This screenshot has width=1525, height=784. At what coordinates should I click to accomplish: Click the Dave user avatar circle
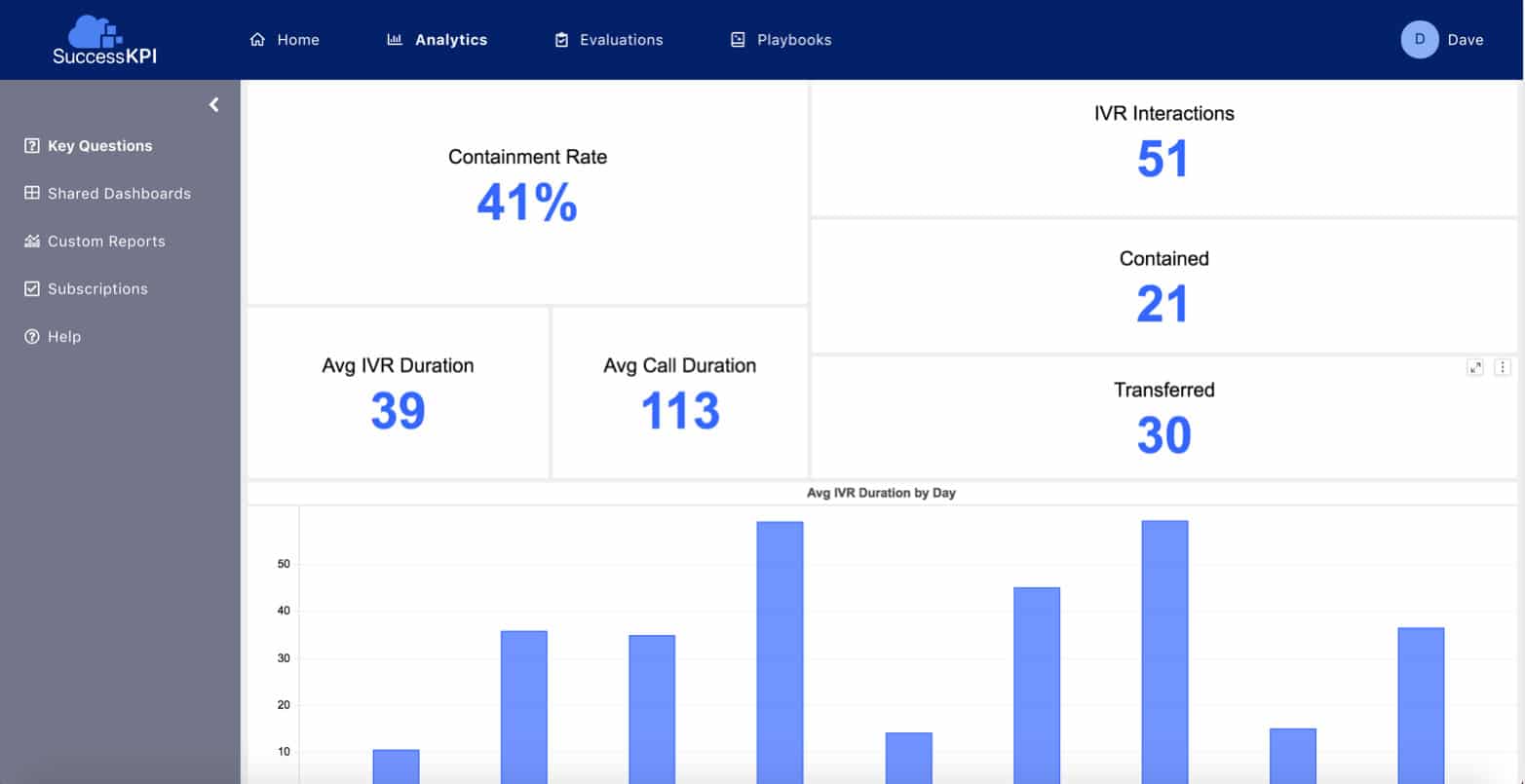point(1419,40)
